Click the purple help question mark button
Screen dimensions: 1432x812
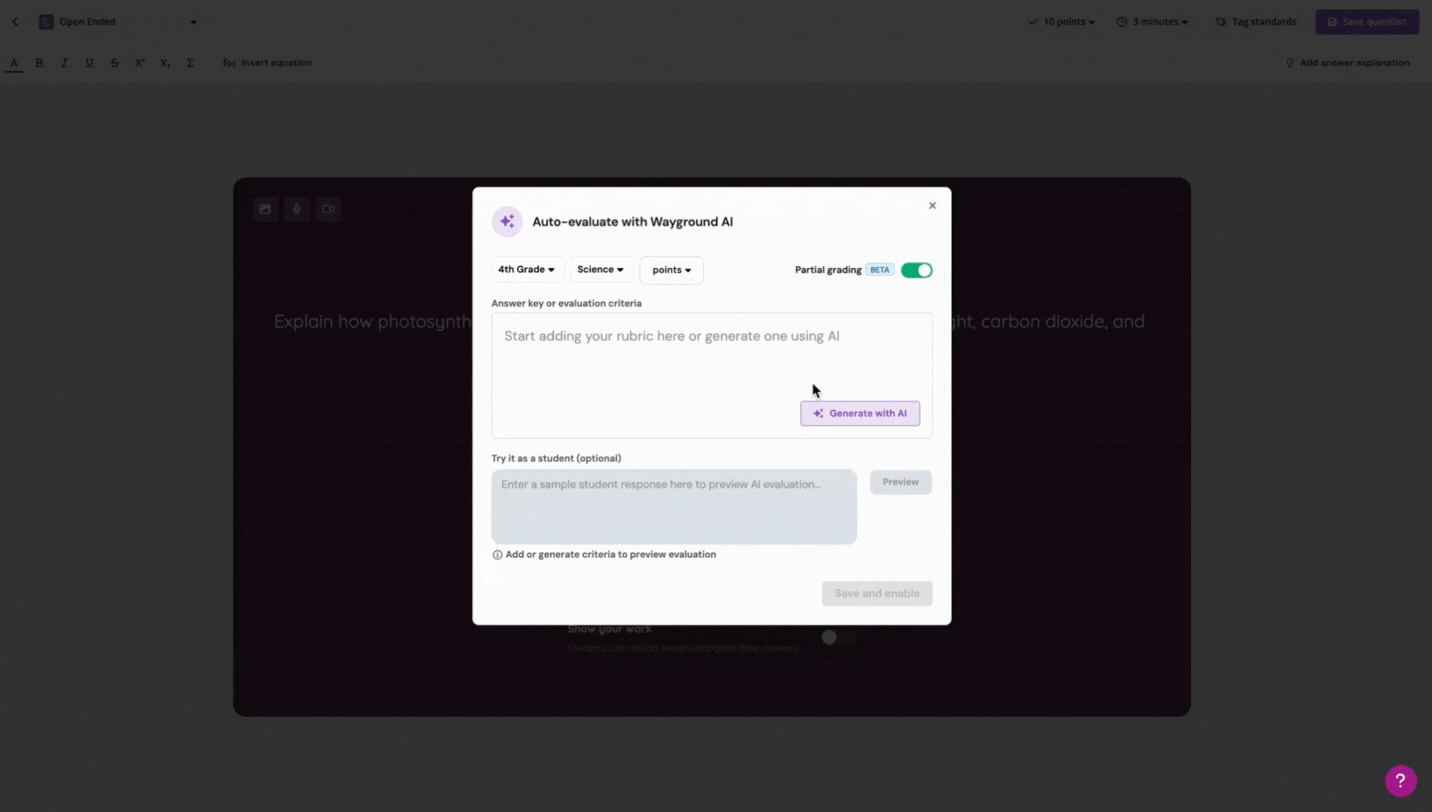[x=1400, y=781]
